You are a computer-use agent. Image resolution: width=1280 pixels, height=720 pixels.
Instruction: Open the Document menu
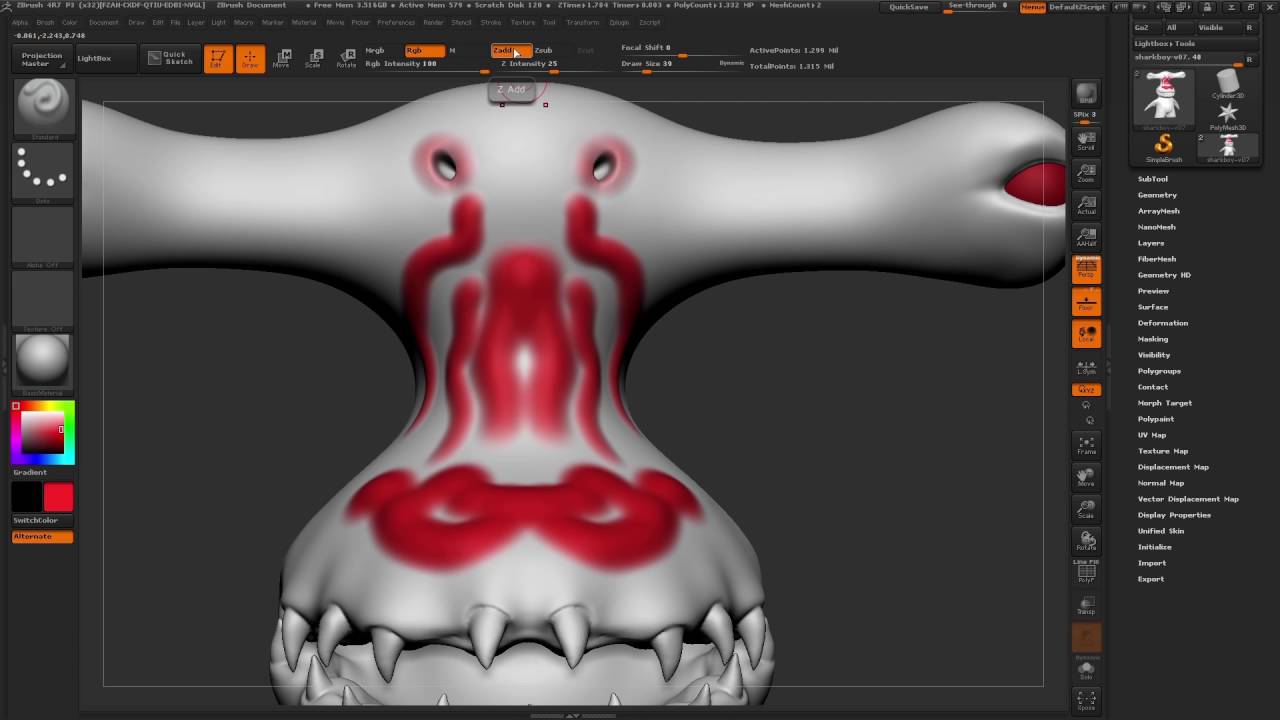tap(103, 22)
